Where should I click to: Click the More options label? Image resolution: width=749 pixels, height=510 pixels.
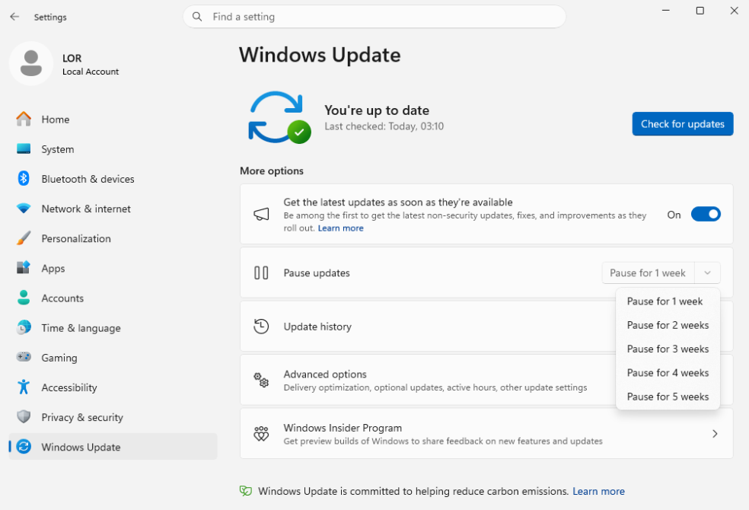pyautogui.click(x=272, y=171)
